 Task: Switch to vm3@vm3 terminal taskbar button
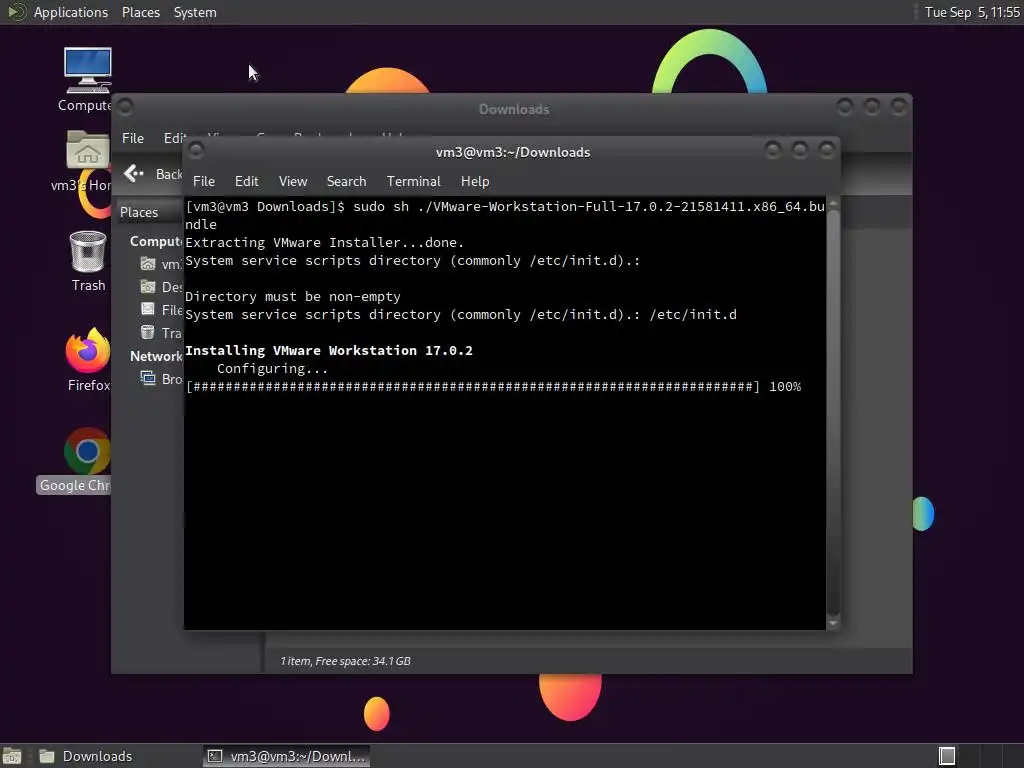pyautogui.click(x=286, y=756)
